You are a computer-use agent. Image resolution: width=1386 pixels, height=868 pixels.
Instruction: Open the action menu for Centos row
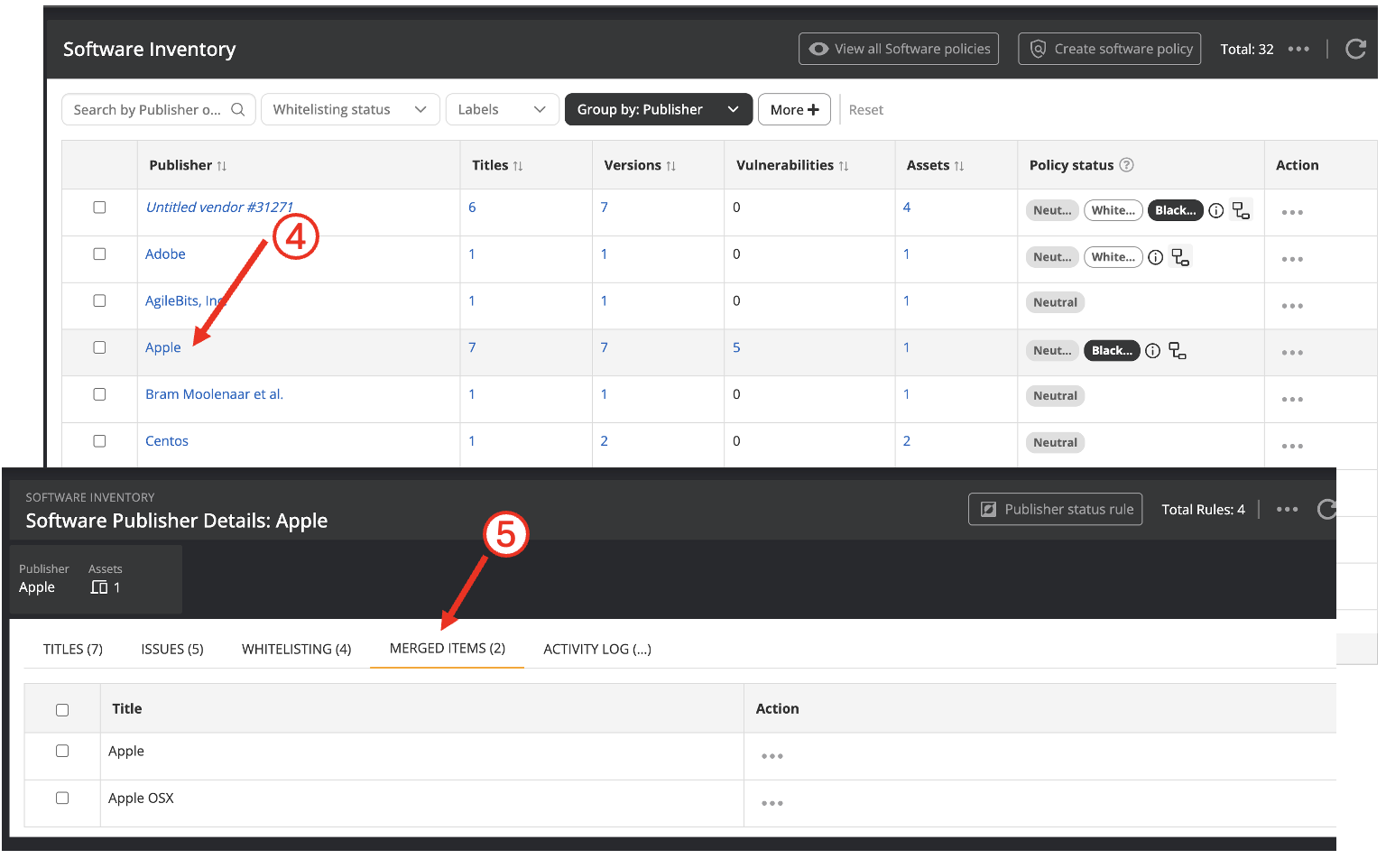1291,446
